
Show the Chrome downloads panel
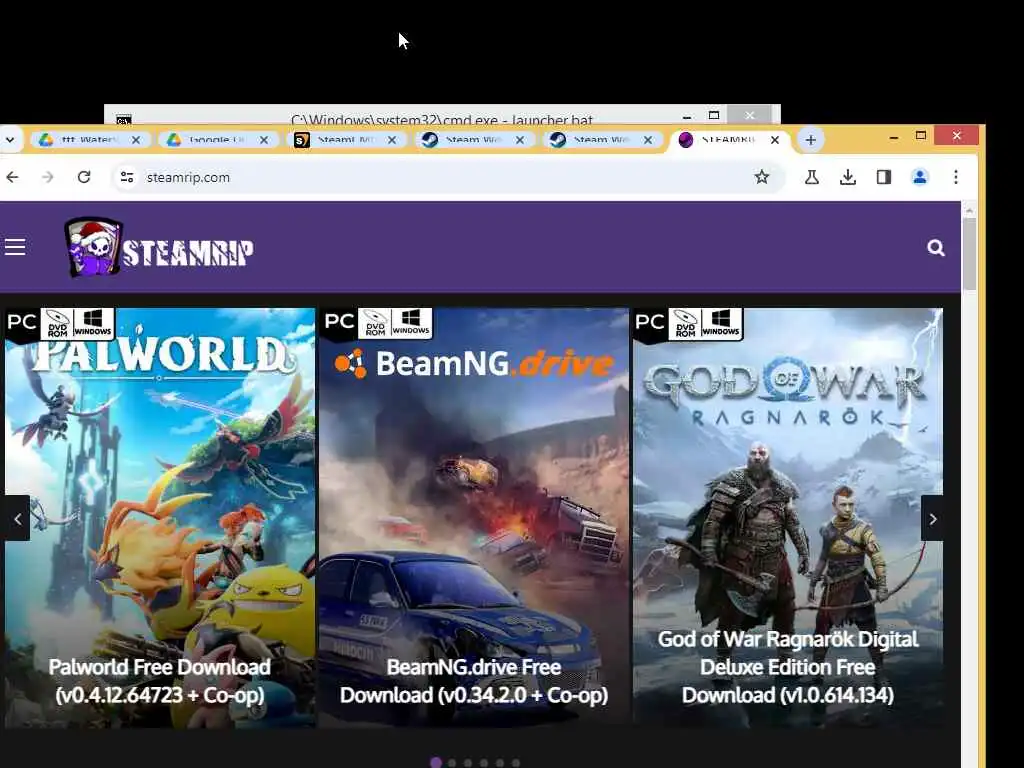(848, 177)
